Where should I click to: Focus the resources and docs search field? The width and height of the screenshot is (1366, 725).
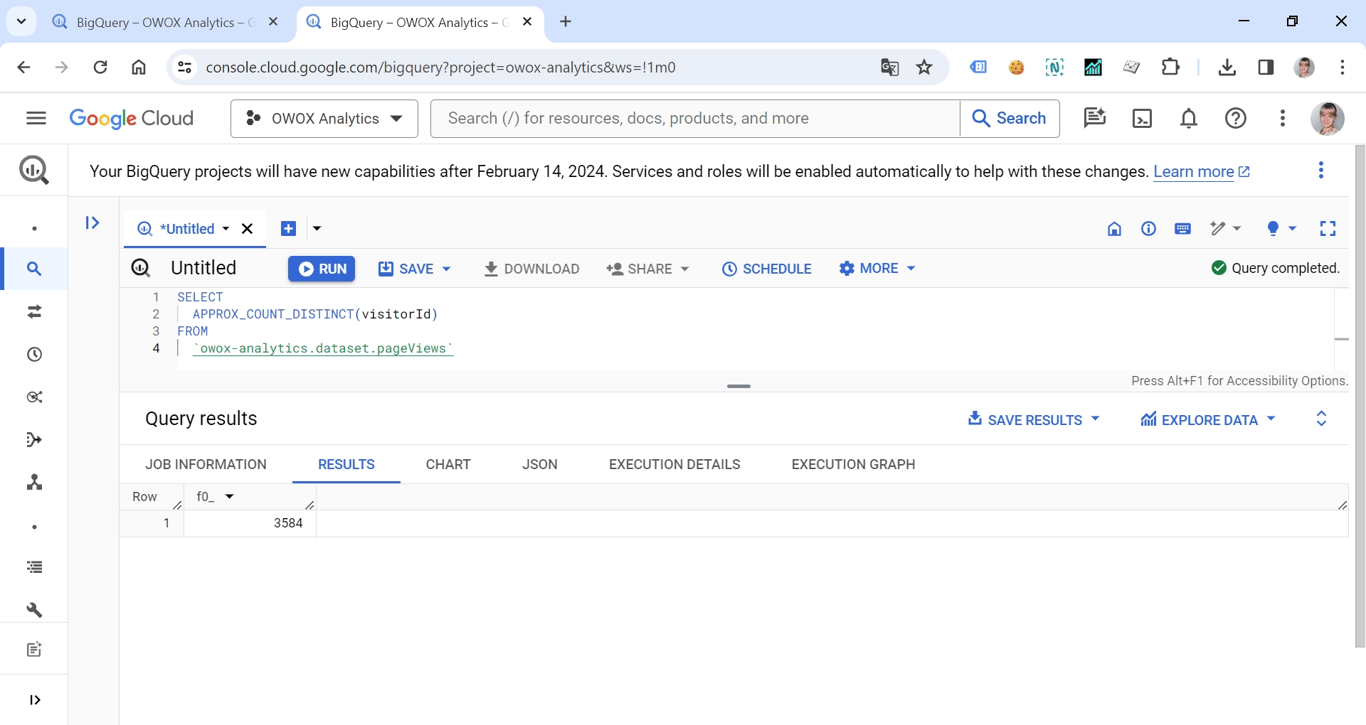(695, 118)
